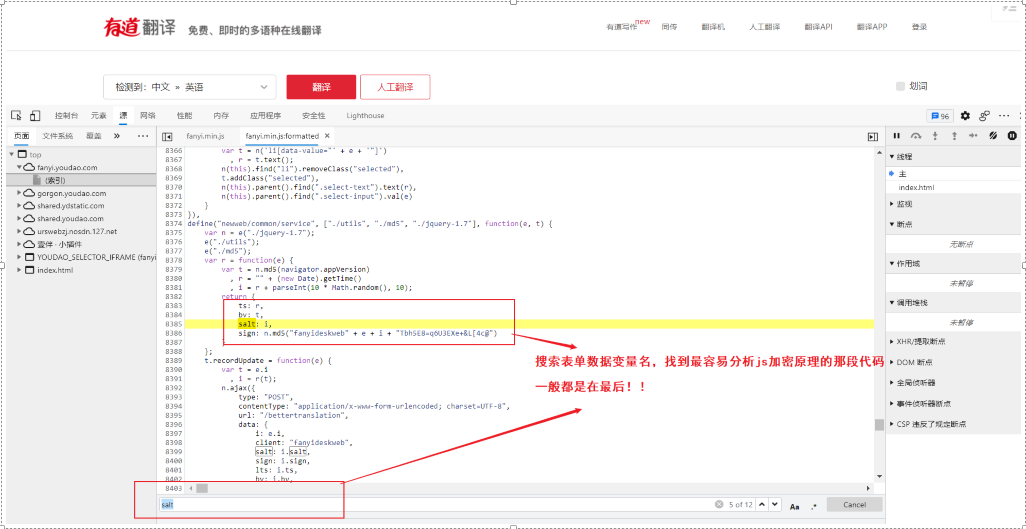Click the inspect element picker icon
This screenshot has height=529, width=1026.
tap(17, 115)
